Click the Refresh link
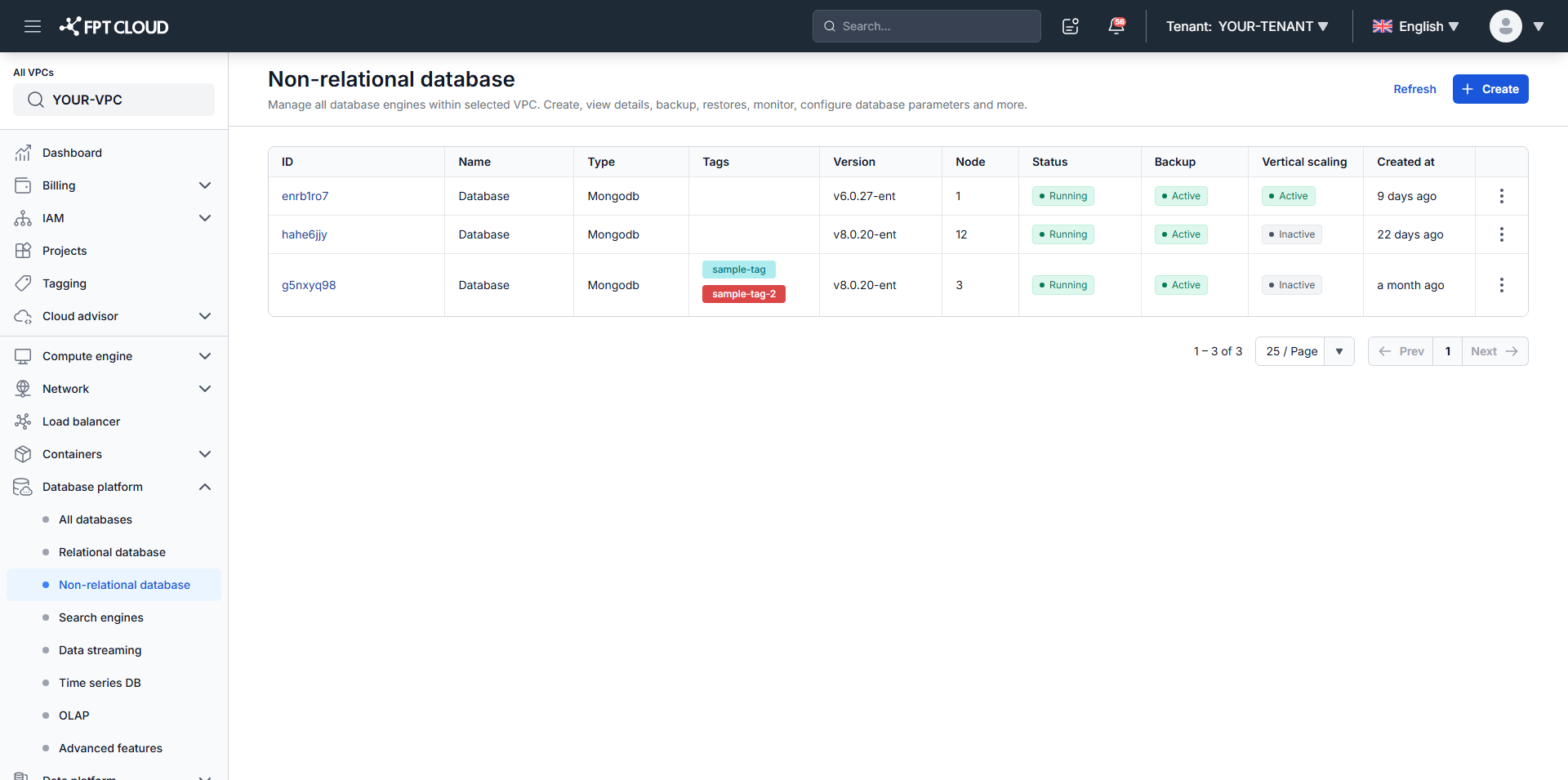Viewport: 1568px width, 780px height. click(1414, 89)
